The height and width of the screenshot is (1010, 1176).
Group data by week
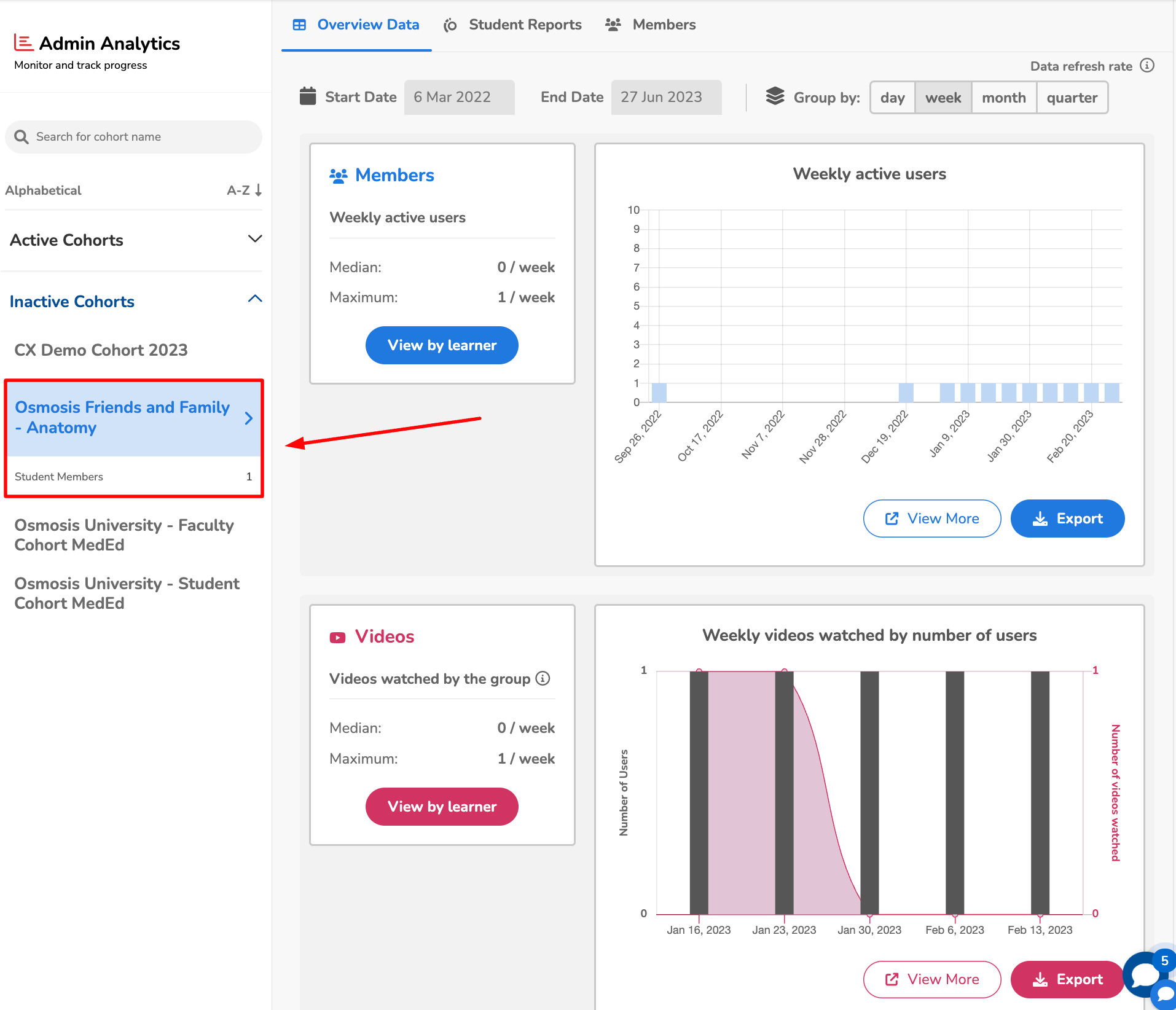[943, 98]
